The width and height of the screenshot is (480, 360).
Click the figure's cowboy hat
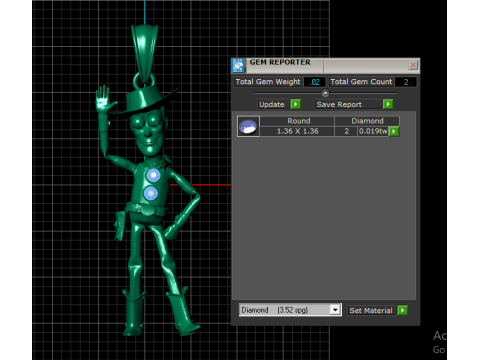144,101
